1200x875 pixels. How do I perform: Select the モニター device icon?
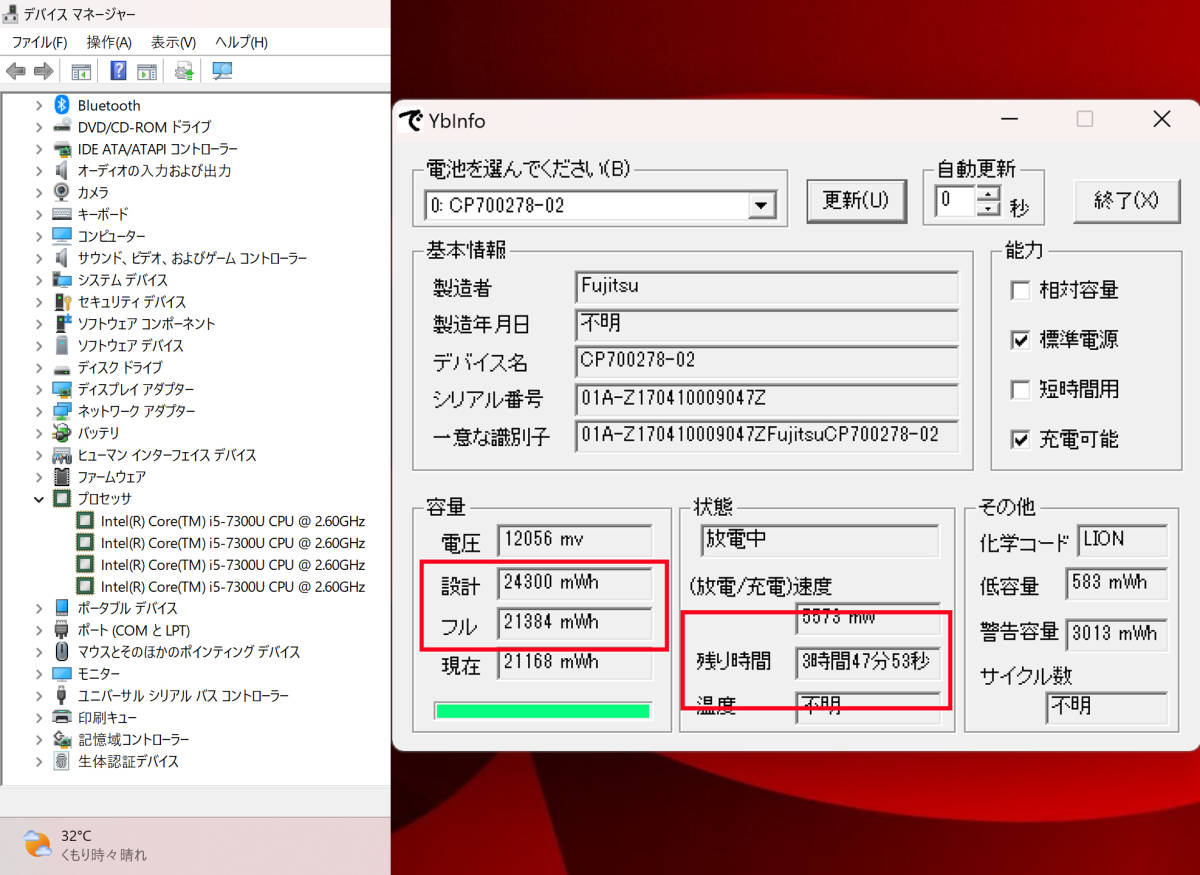pyautogui.click(x=62, y=673)
